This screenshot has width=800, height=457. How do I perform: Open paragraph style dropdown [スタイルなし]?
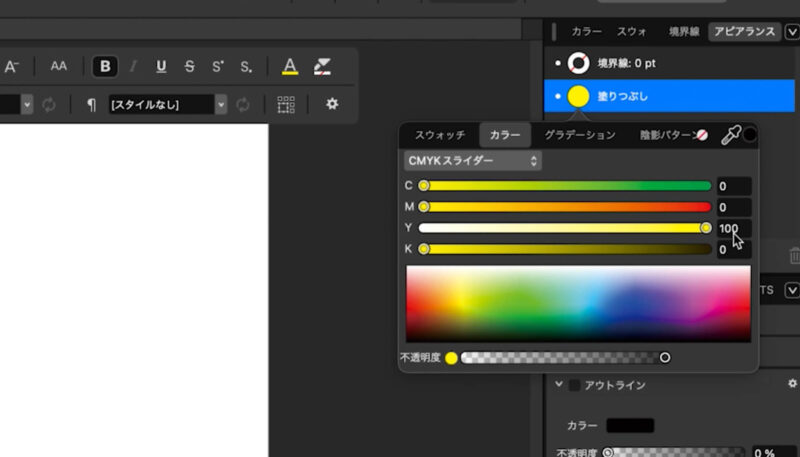(x=167, y=105)
